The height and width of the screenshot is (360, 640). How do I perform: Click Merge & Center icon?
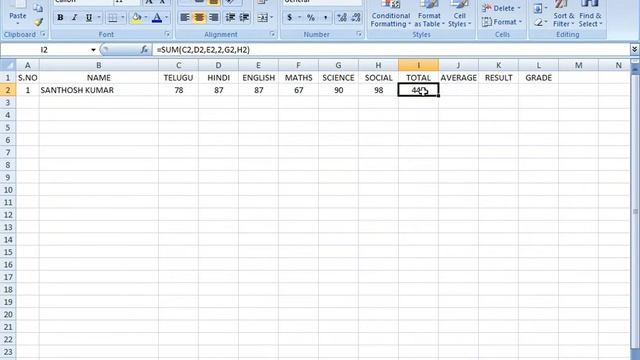pos(262,18)
